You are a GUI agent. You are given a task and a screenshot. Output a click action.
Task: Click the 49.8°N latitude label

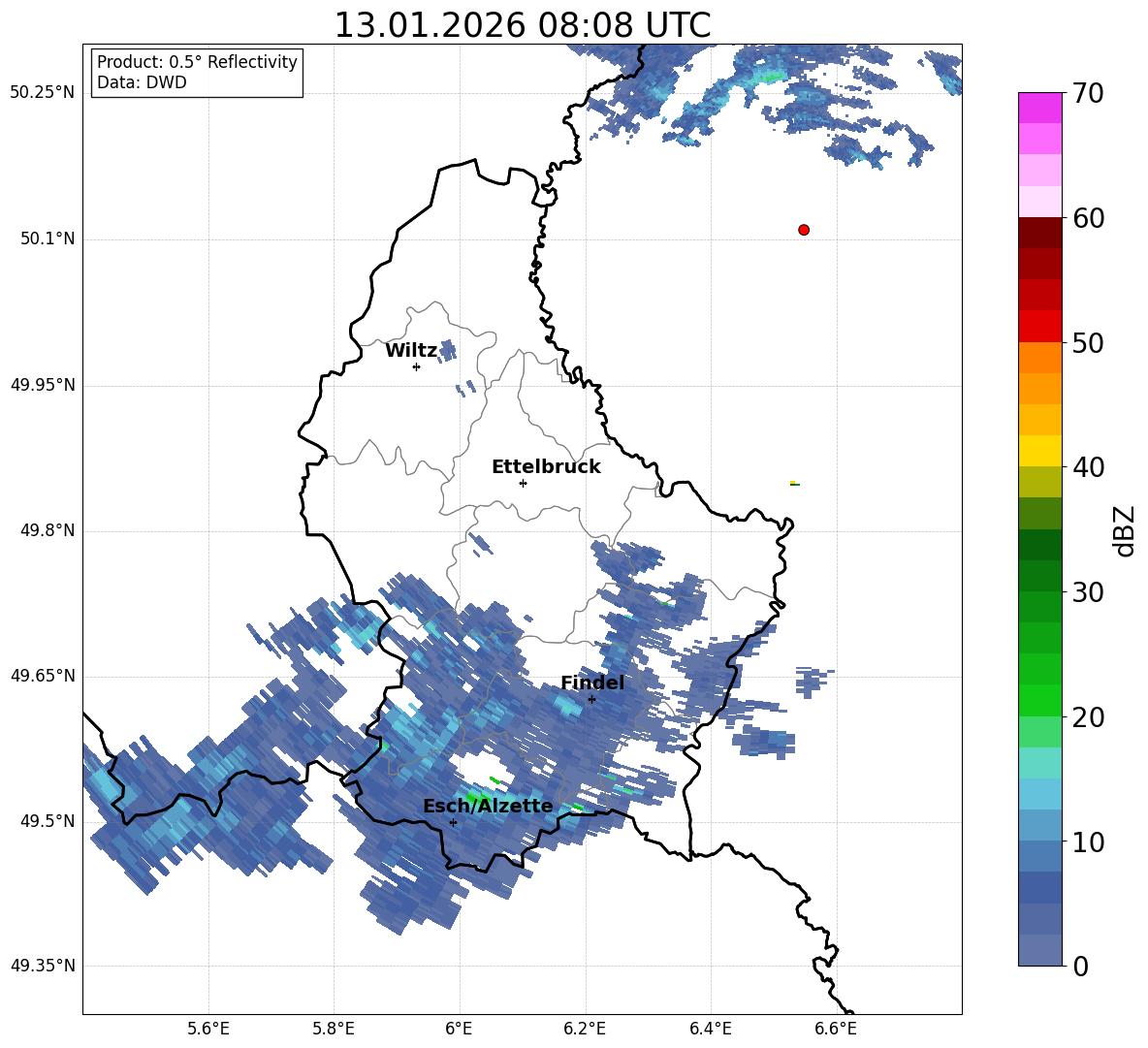coord(48,530)
